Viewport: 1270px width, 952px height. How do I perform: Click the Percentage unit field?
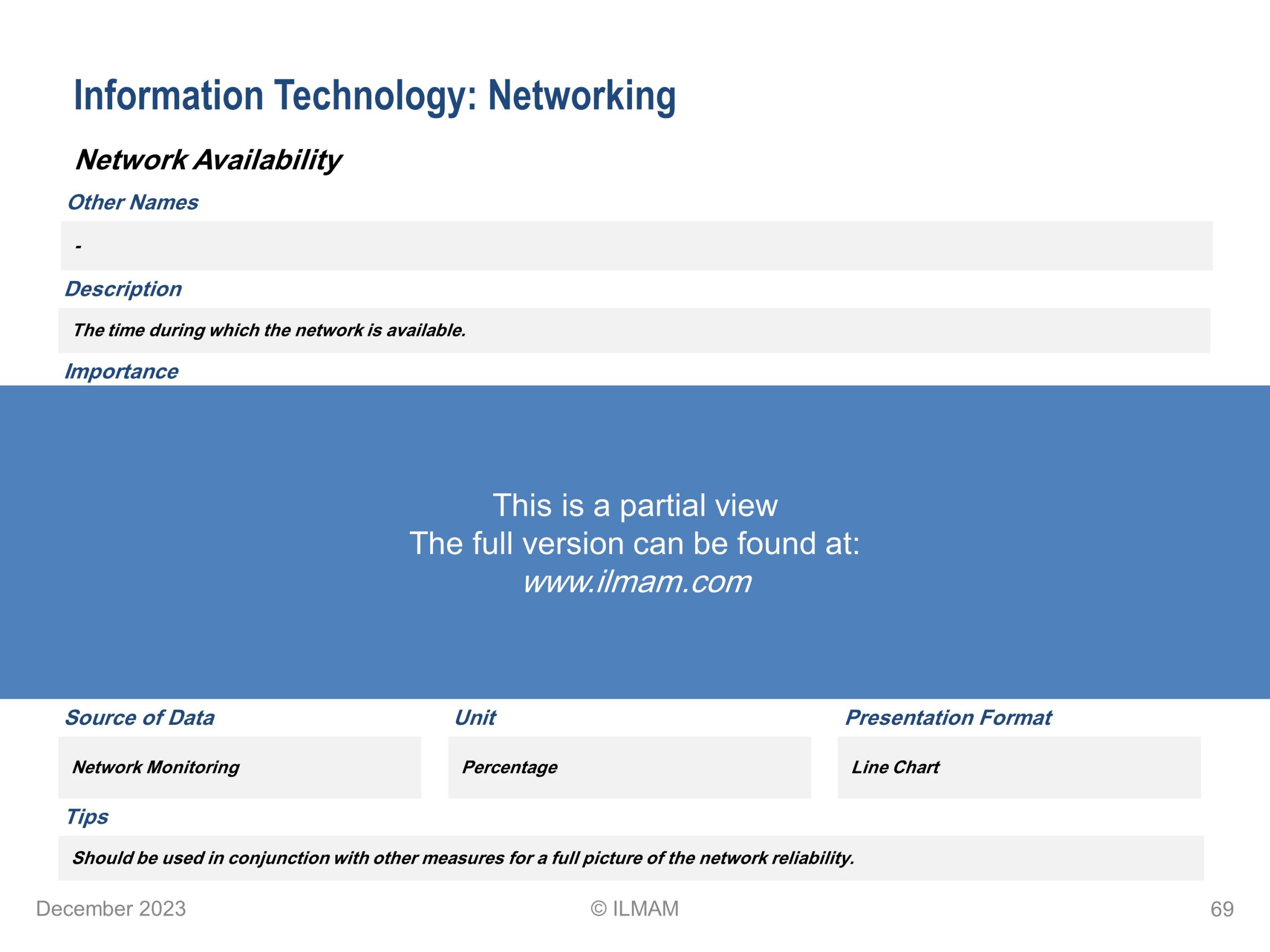[x=629, y=767]
